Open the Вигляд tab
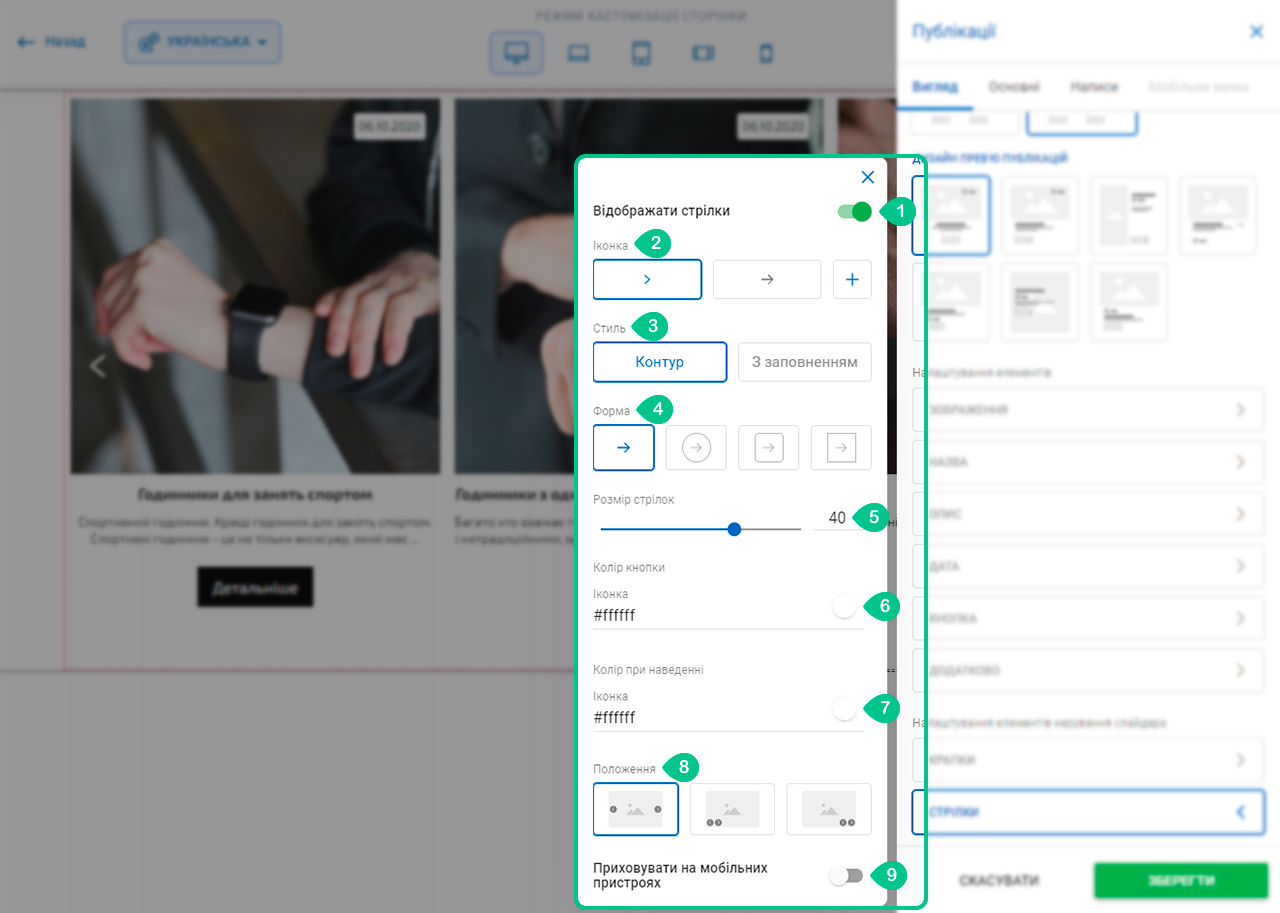Viewport: 1280px width, 913px height. tap(935, 87)
